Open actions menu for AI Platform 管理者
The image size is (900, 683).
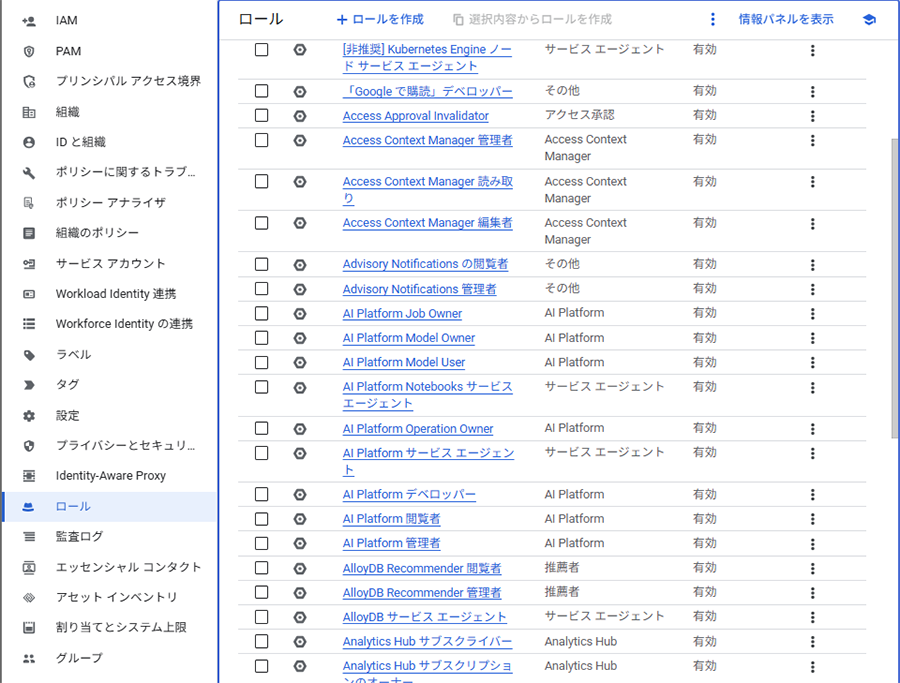pos(812,544)
